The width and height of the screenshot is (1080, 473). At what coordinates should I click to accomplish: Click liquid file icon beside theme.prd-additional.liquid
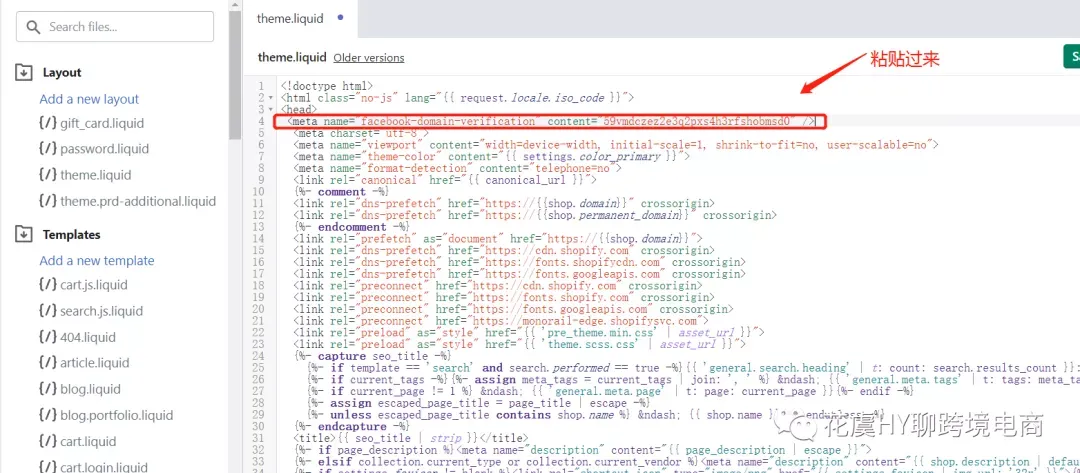48,200
